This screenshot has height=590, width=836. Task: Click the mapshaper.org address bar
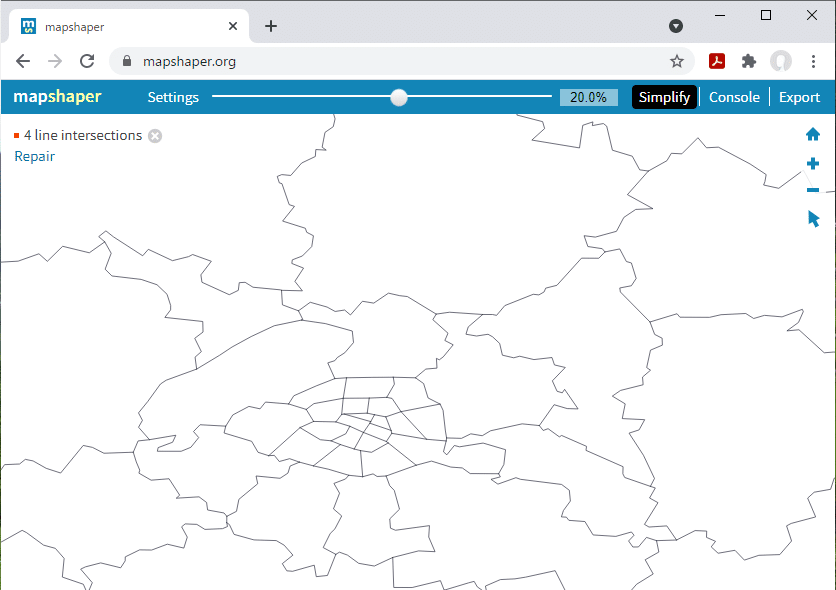pos(401,61)
